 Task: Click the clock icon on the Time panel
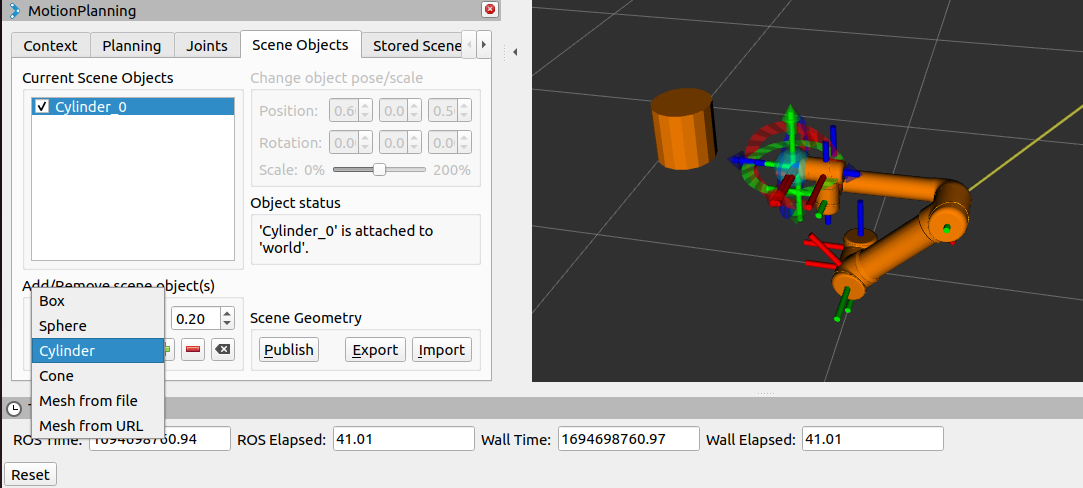point(14,408)
